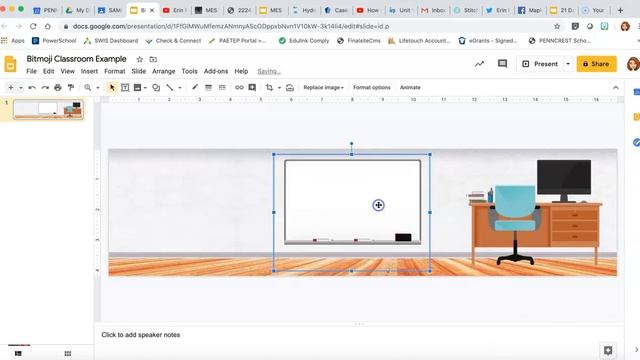Screen dimensions: 640x360
Task: Set border dash style
Action: tap(222, 87)
